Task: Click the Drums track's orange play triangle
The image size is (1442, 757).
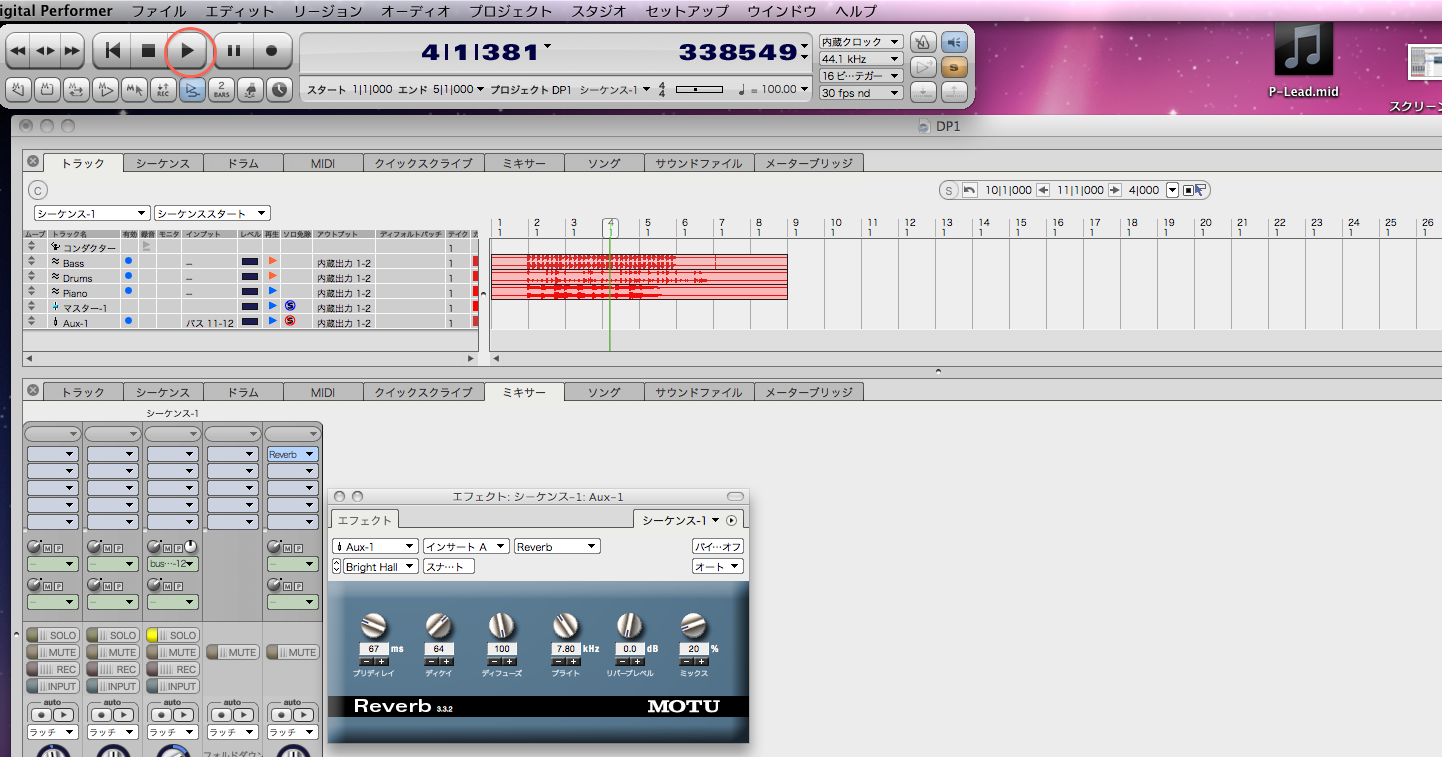Action: click(273, 277)
